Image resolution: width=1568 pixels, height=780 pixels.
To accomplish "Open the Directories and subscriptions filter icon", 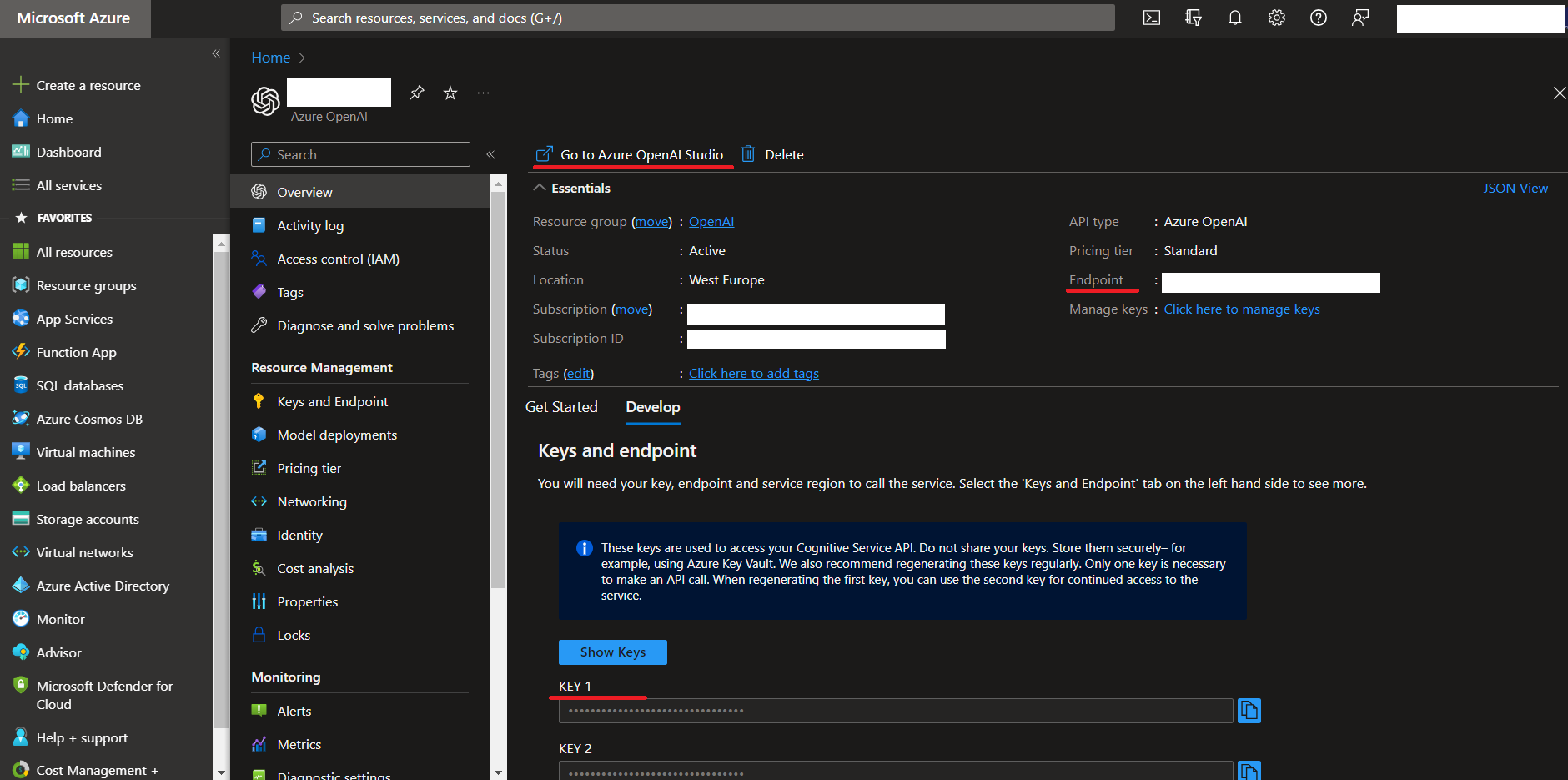I will (1194, 18).
